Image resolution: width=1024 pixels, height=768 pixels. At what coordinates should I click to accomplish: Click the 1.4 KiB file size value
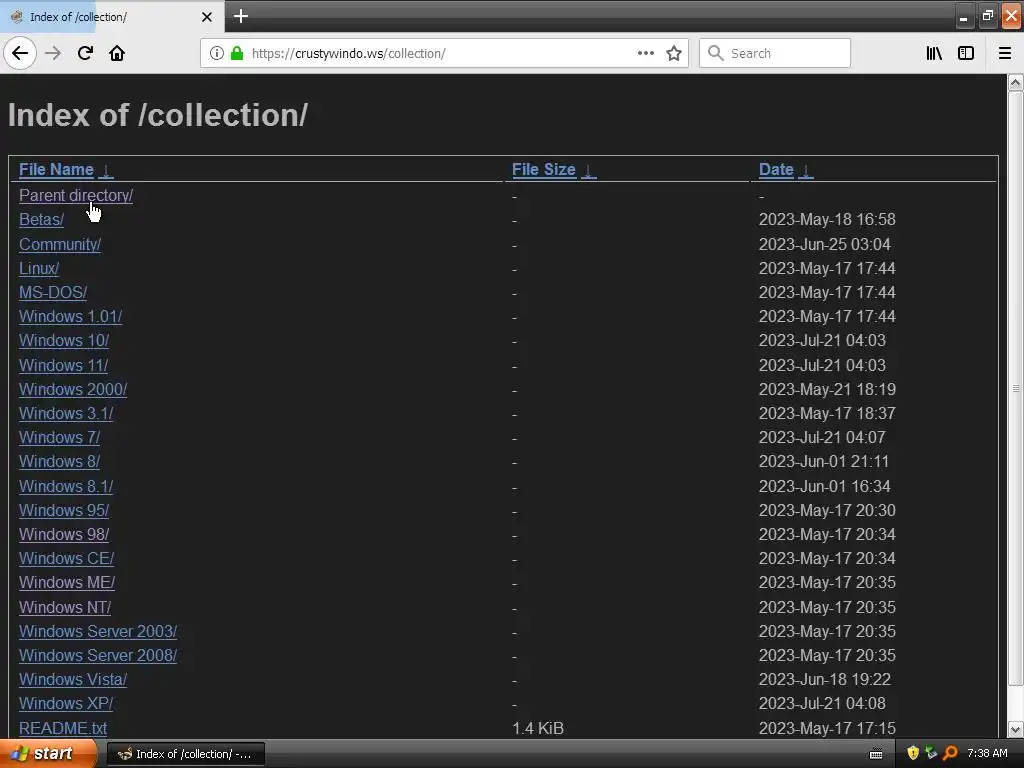[x=538, y=729]
